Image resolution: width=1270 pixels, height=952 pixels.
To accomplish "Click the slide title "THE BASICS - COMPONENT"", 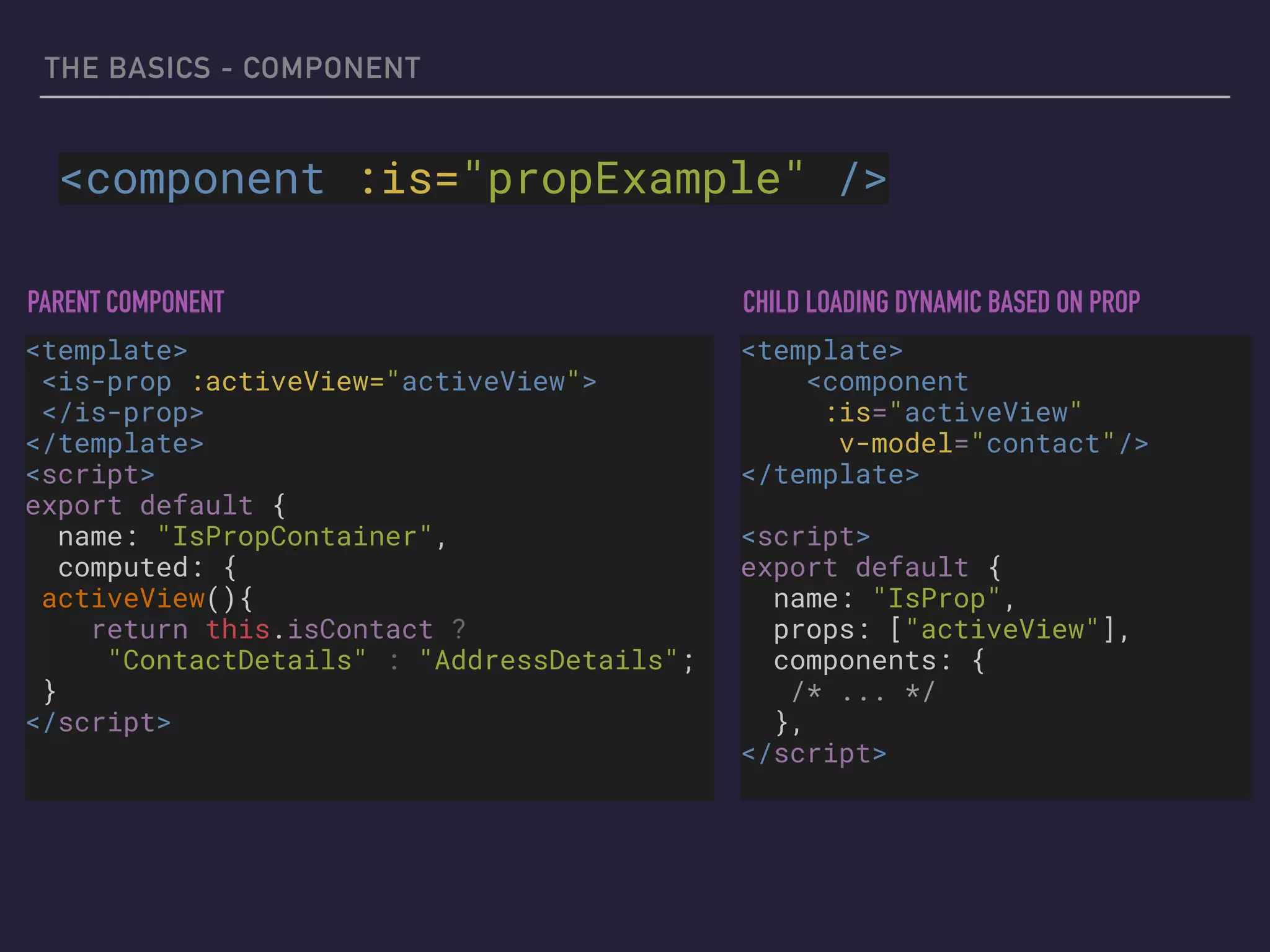I will (x=233, y=68).
